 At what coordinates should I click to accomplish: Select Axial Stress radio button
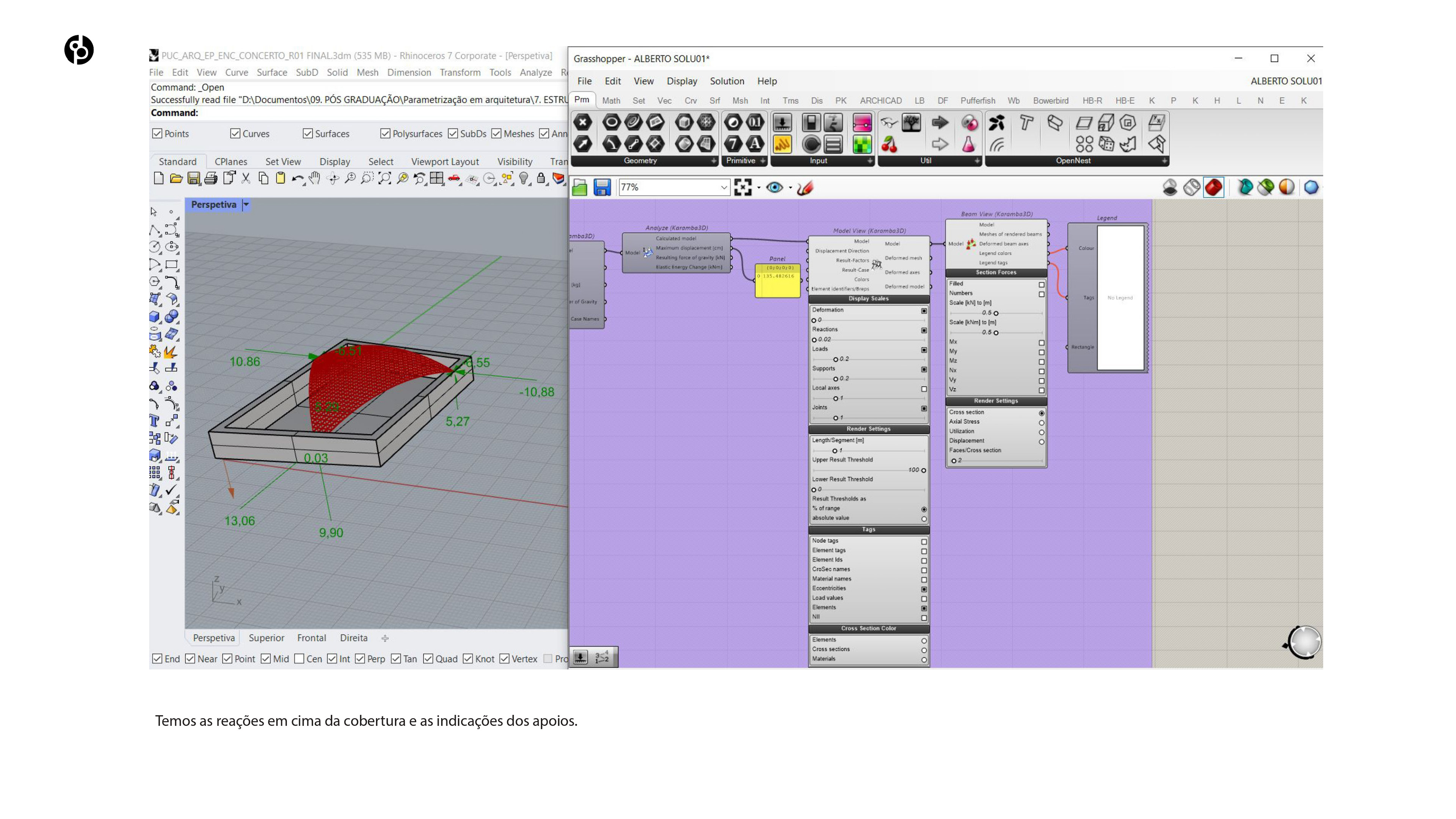[1041, 422]
